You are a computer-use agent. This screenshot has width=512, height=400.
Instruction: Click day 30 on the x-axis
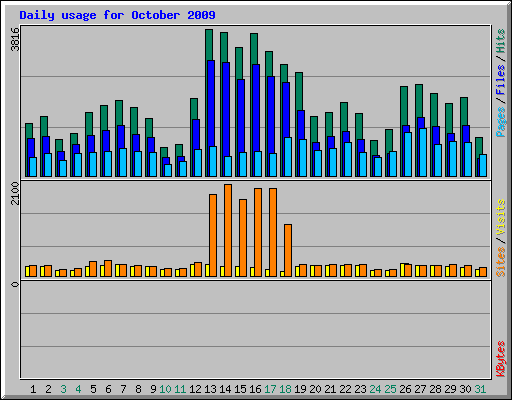click(x=465, y=389)
